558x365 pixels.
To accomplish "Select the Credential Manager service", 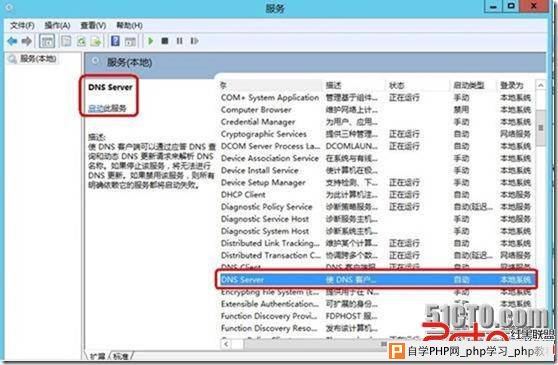I will pyautogui.click(x=376, y=122).
